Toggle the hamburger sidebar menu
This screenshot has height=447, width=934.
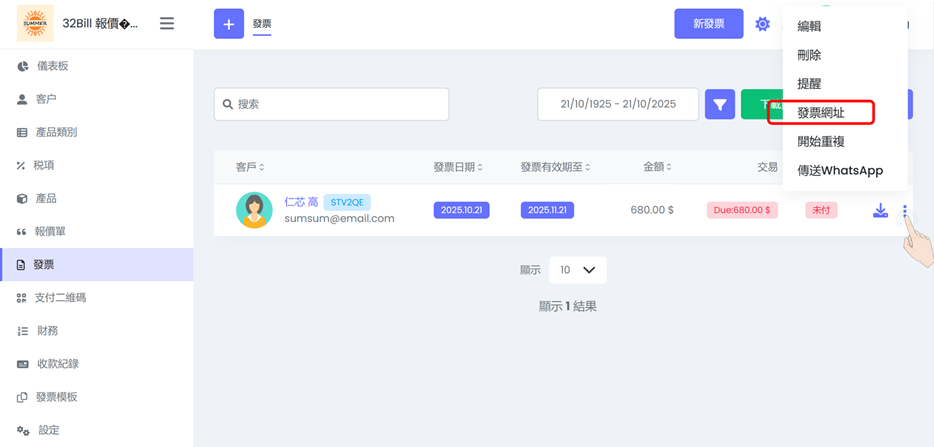167,24
